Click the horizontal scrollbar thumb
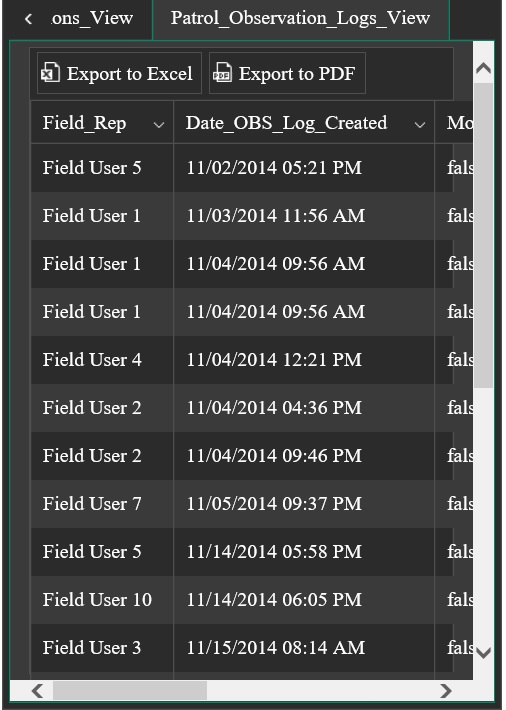The height and width of the screenshot is (710, 506). (130, 691)
